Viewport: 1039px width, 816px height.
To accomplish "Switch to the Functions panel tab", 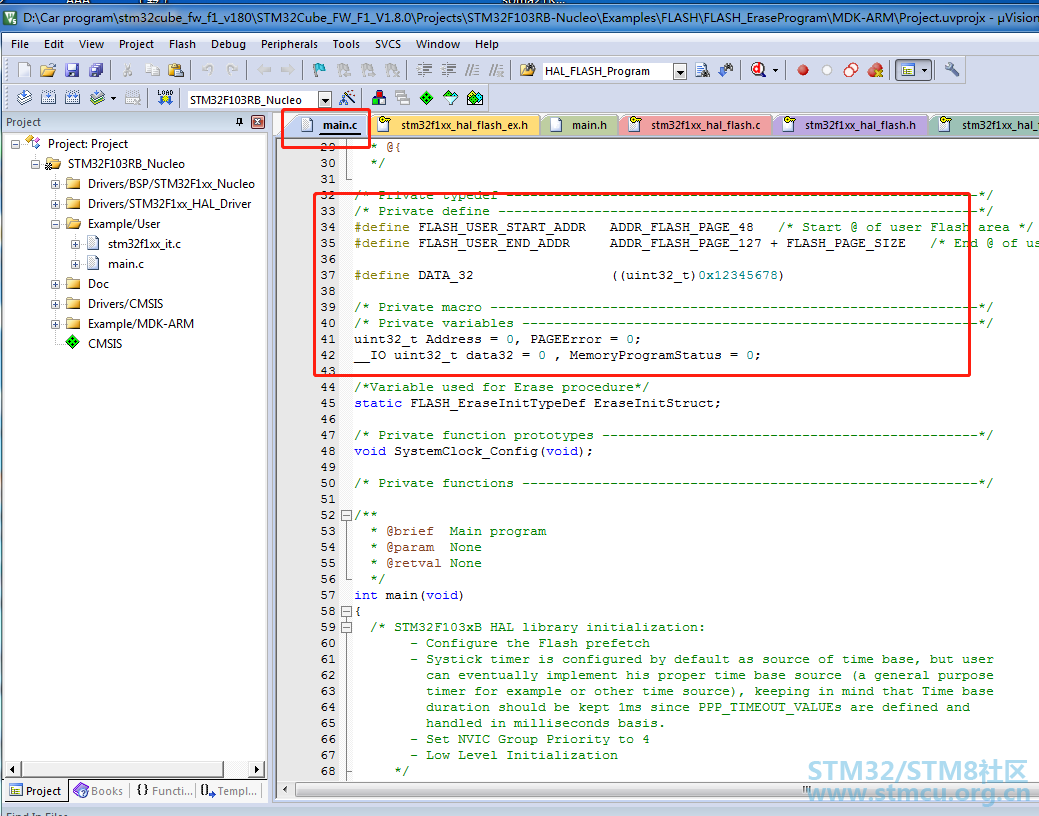I will point(164,791).
